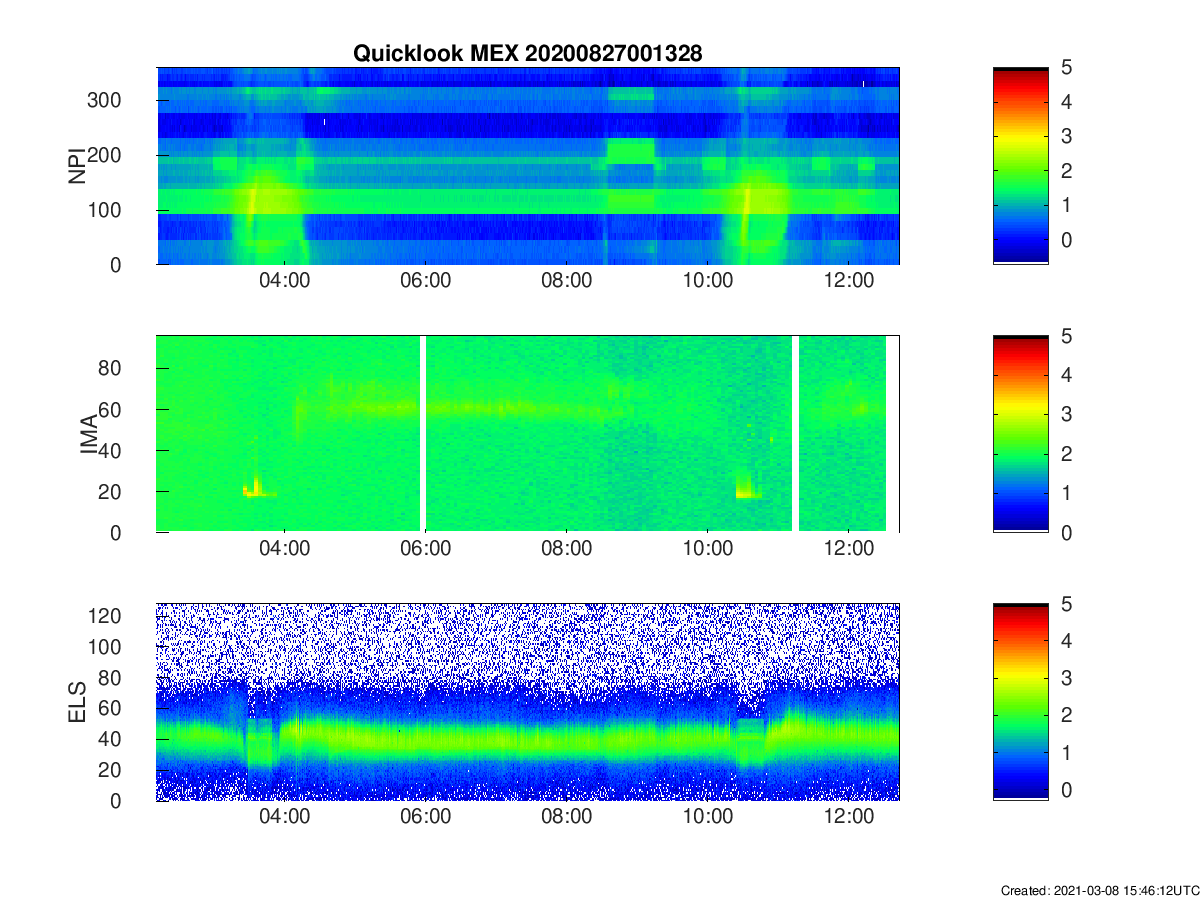This screenshot has width=1200, height=900.
Task: Click the ELS y-axis label
Action: point(77,702)
